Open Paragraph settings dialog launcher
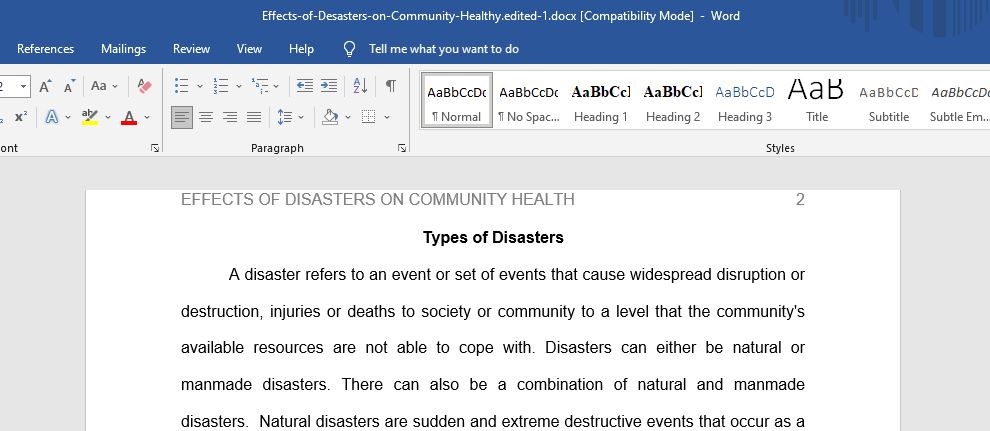Image resolution: width=990 pixels, height=431 pixels. (402, 148)
